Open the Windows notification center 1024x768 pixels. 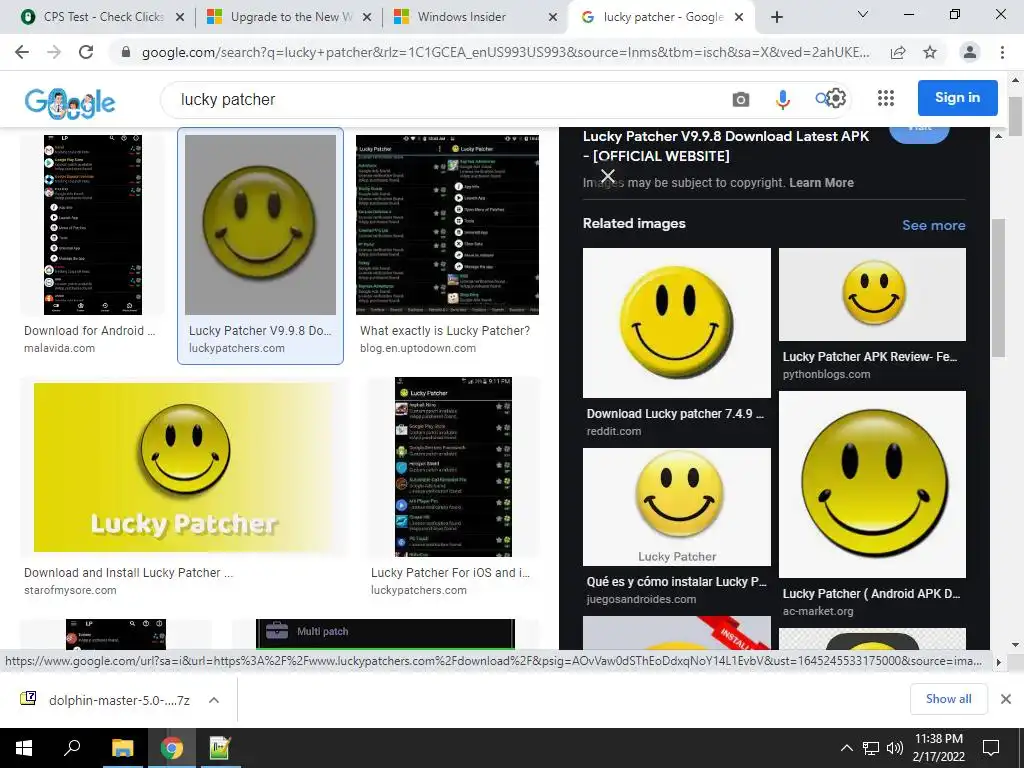tap(991, 748)
